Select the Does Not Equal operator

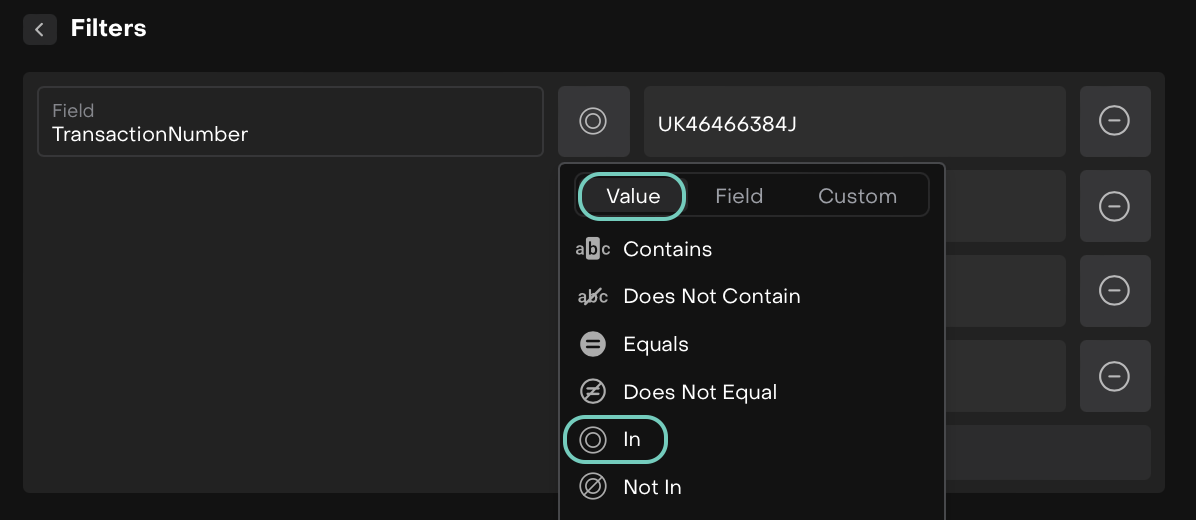tap(699, 392)
